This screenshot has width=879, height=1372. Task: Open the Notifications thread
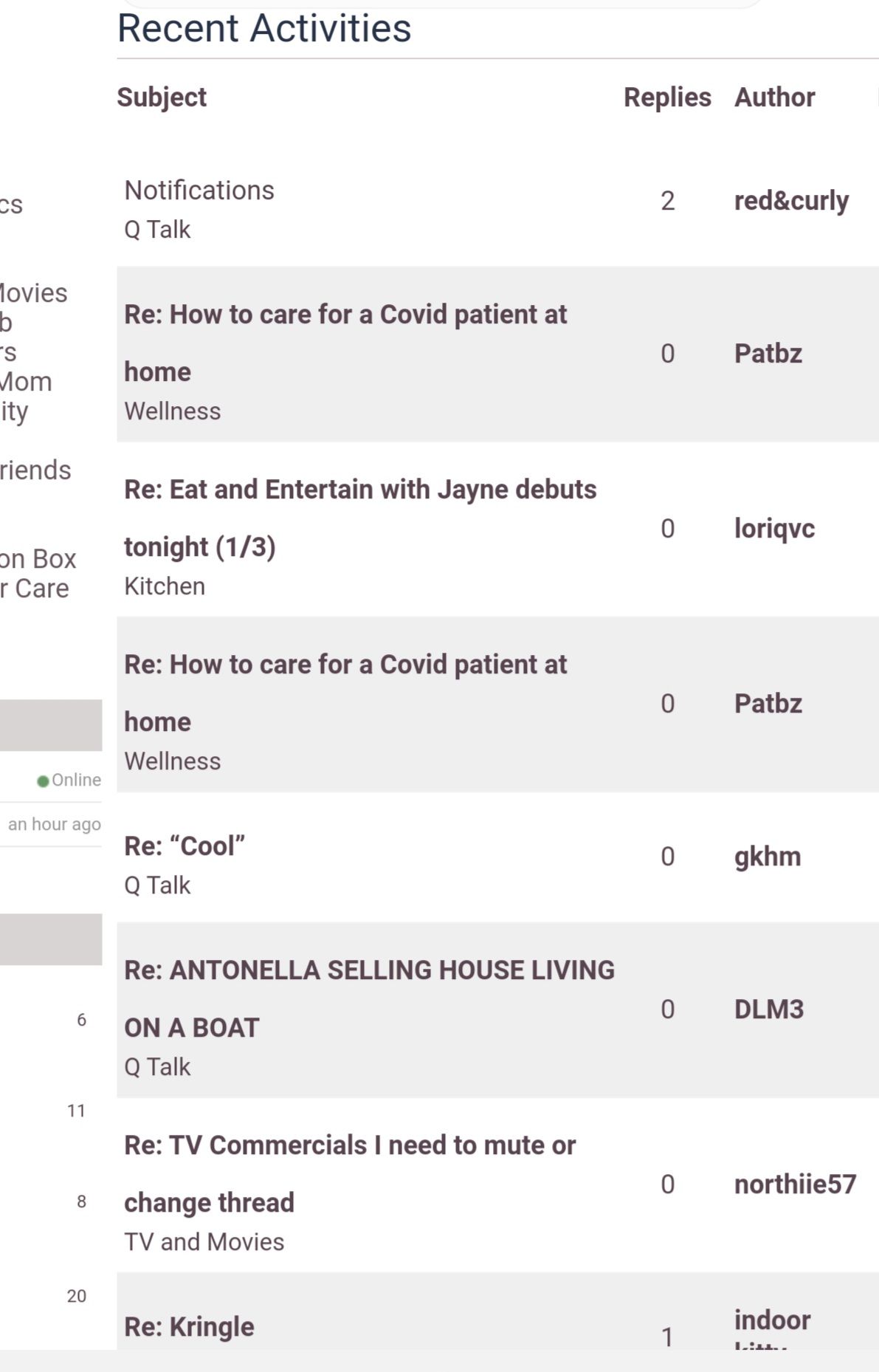[x=199, y=191]
